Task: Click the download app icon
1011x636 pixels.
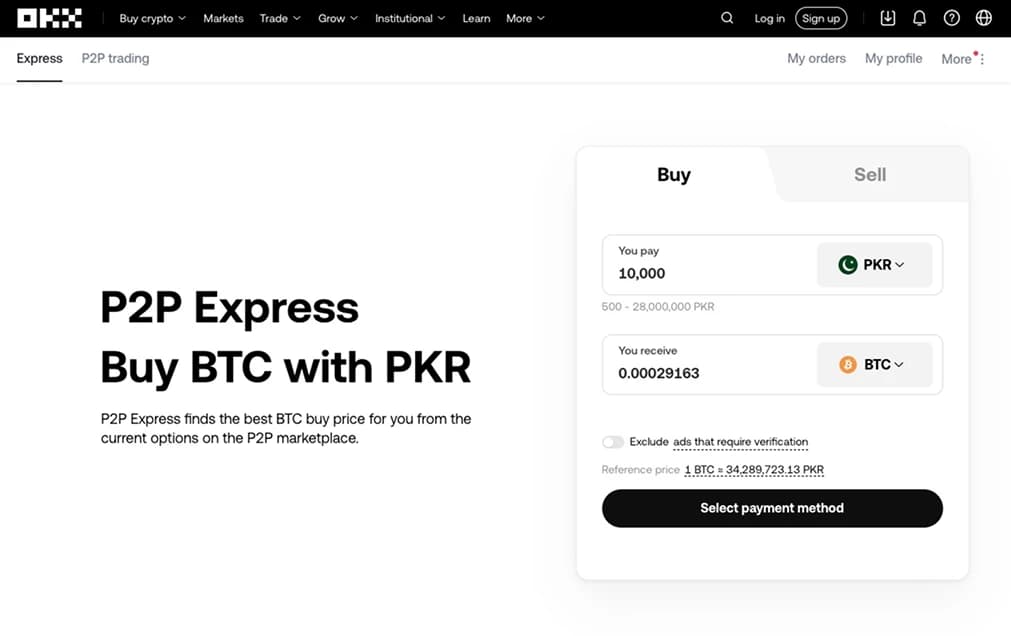Action: (888, 18)
